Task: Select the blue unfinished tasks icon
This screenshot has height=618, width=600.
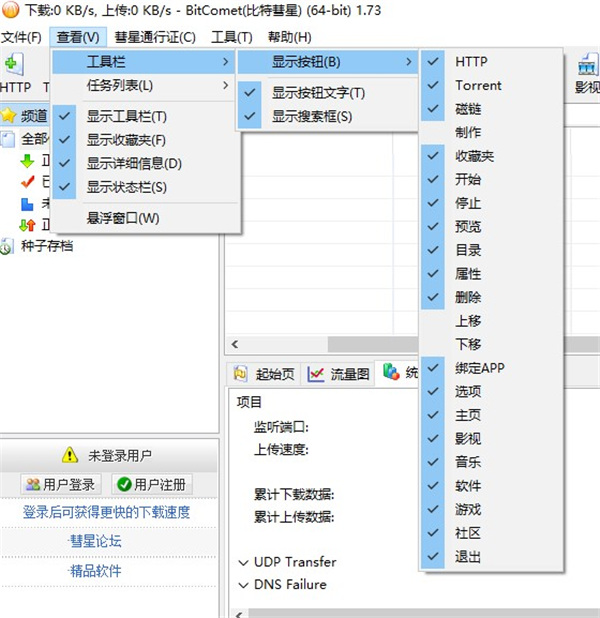Action: tap(27, 204)
